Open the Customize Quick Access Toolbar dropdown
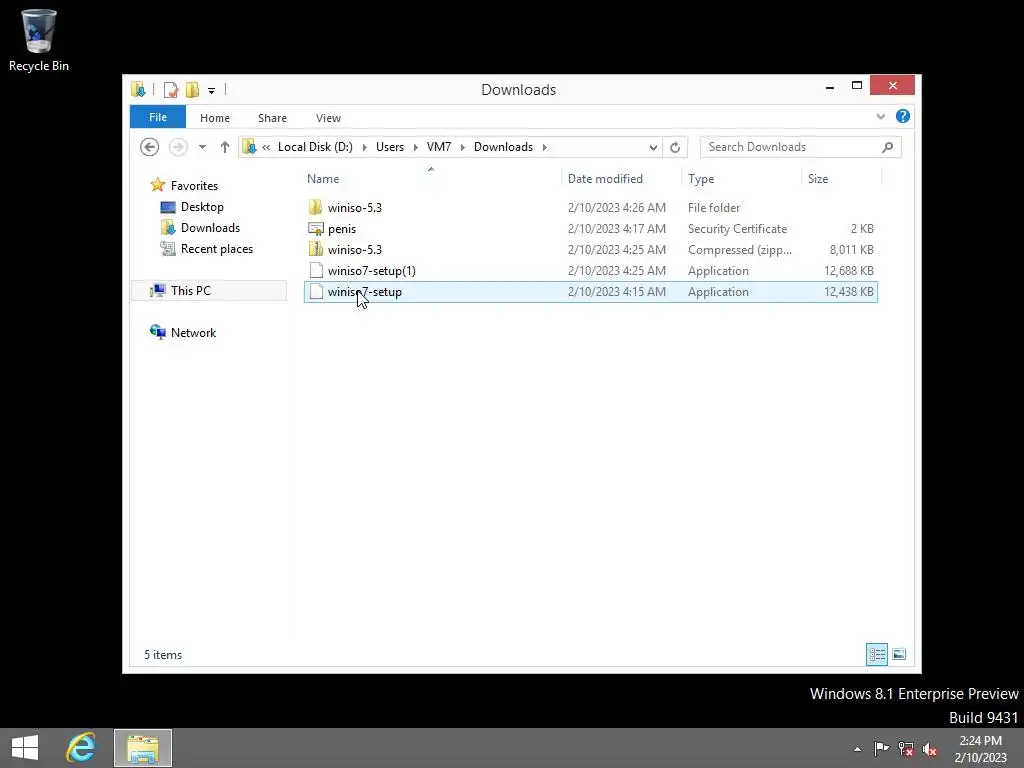This screenshot has width=1024, height=768. point(212,90)
